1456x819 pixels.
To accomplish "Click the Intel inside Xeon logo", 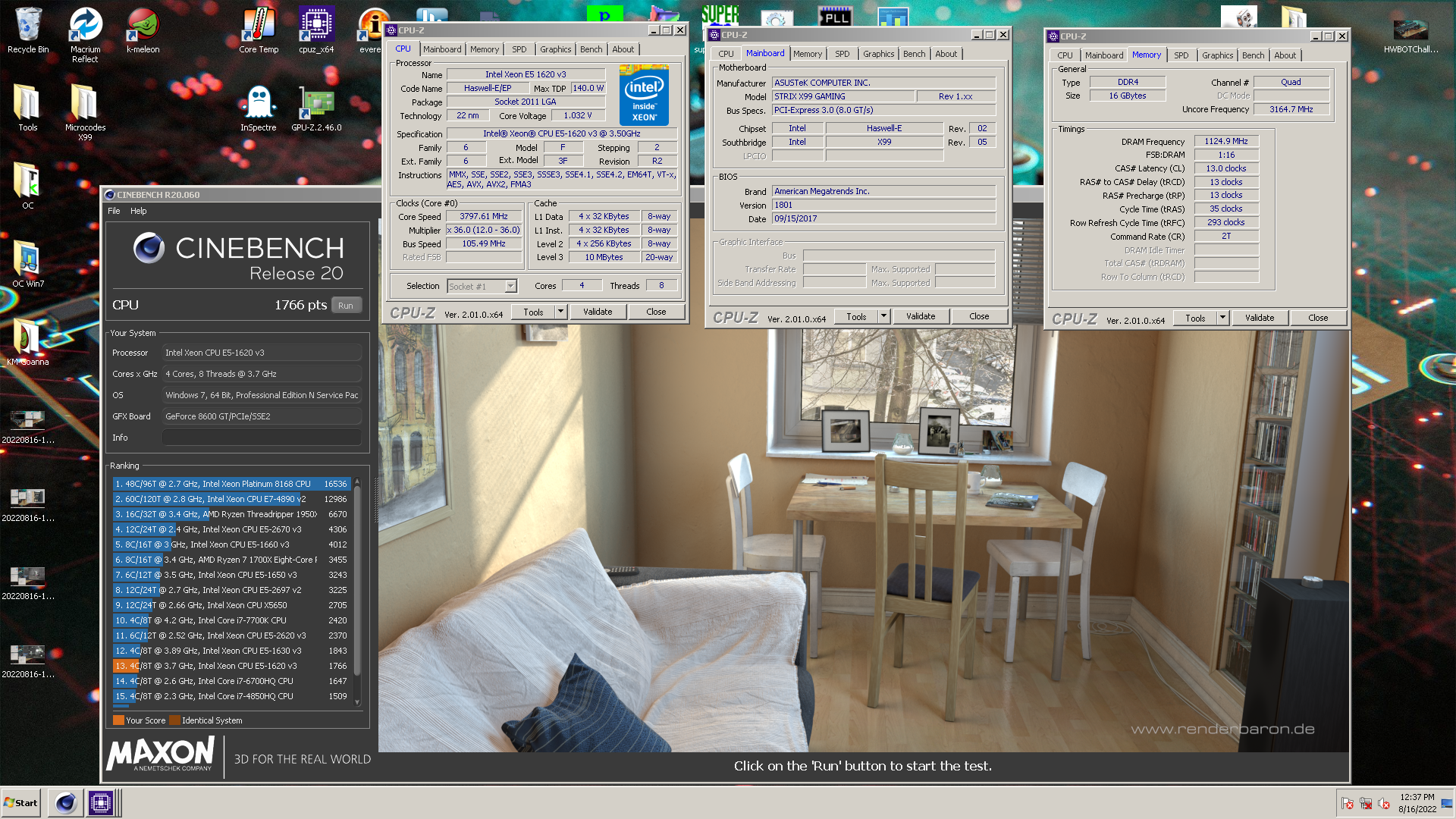I will click(644, 96).
